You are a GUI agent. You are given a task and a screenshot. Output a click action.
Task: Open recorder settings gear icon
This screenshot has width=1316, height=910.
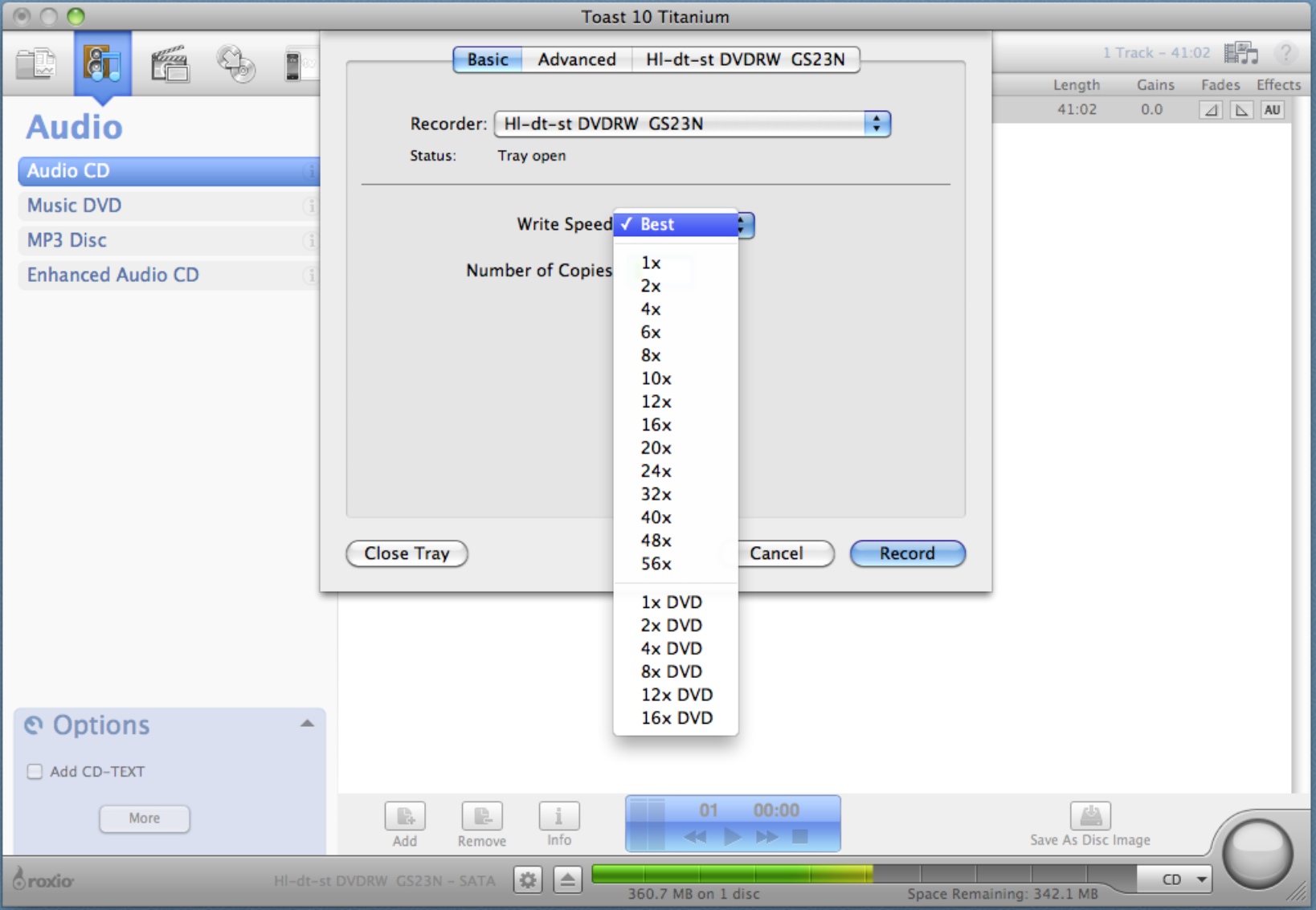tap(528, 880)
